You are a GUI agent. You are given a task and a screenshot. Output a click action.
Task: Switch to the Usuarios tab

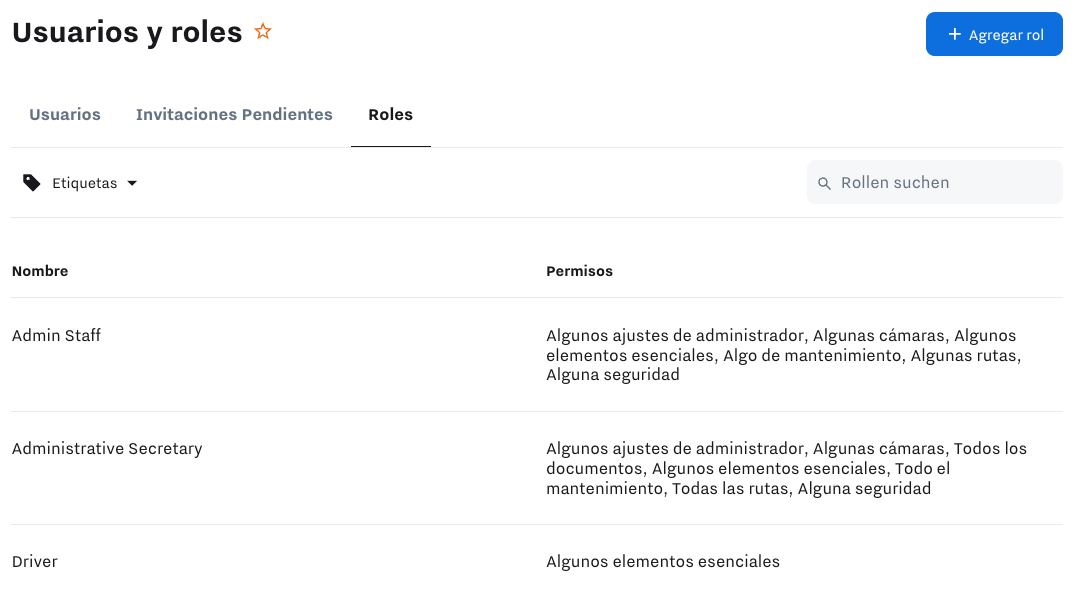65,115
